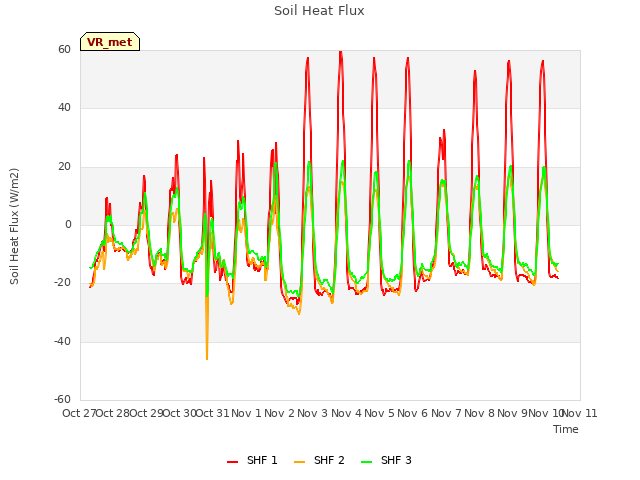Click the -20 y-axis tick label
This screenshot has width=640, height=480.
(62, 282)
